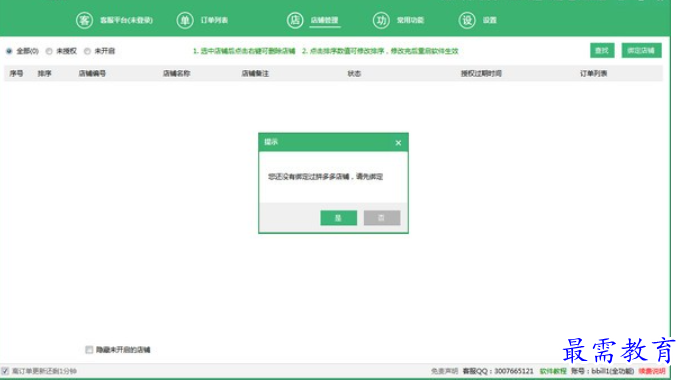684x382 pixels.
Task: Untick the order update checkbox in the status bar
Action: (5, 371)
